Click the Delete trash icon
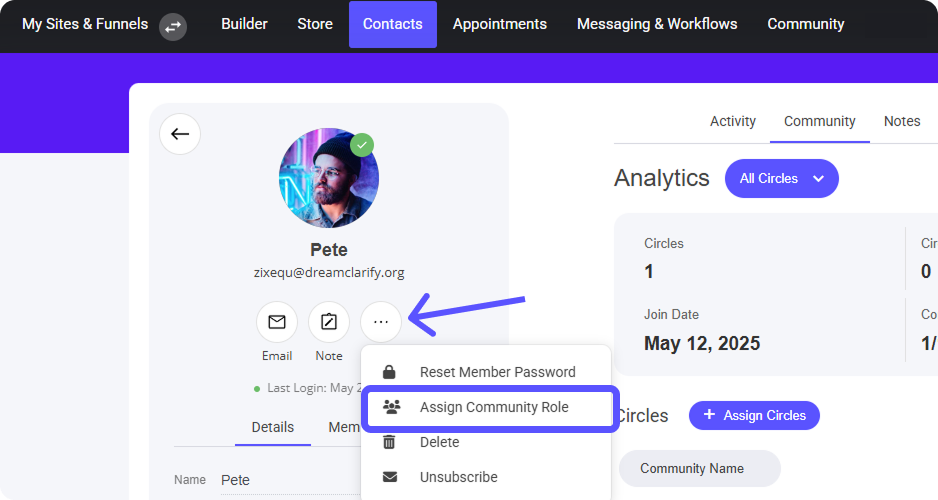Viewport: 938px width, 500px height. (390, 442)
